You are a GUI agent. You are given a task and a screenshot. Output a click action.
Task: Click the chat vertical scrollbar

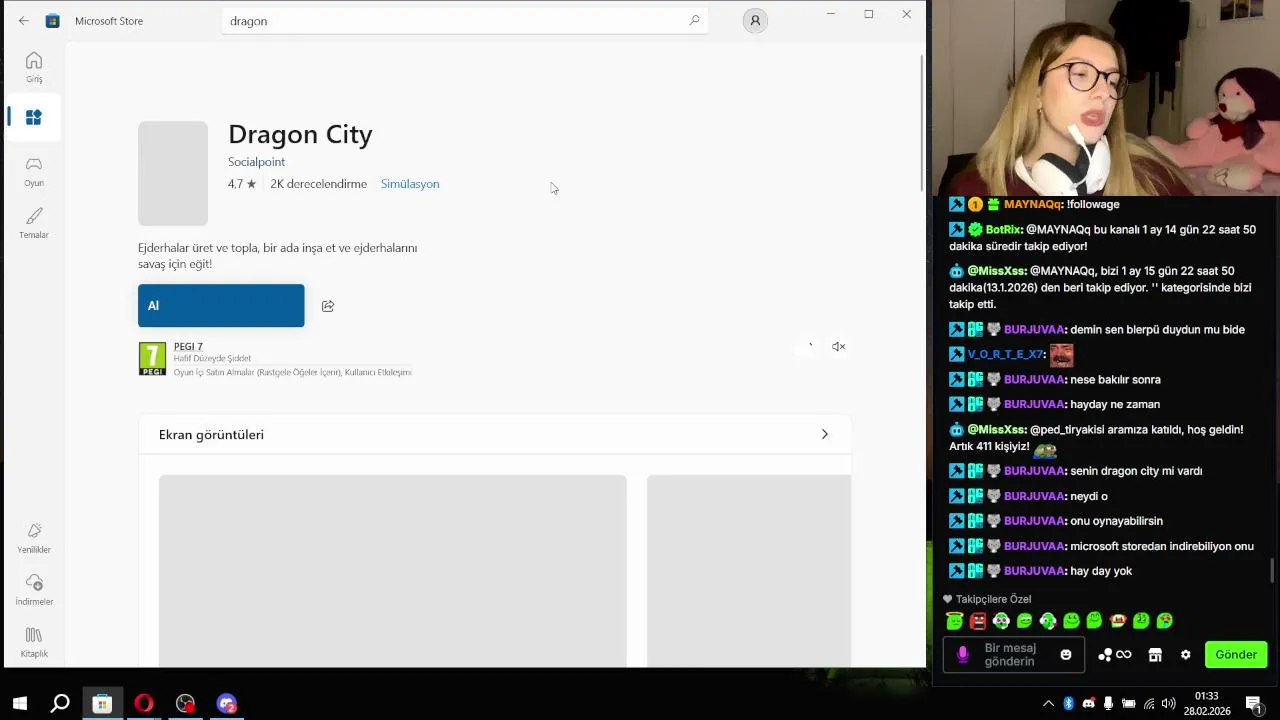click(x=1272, y=570)
